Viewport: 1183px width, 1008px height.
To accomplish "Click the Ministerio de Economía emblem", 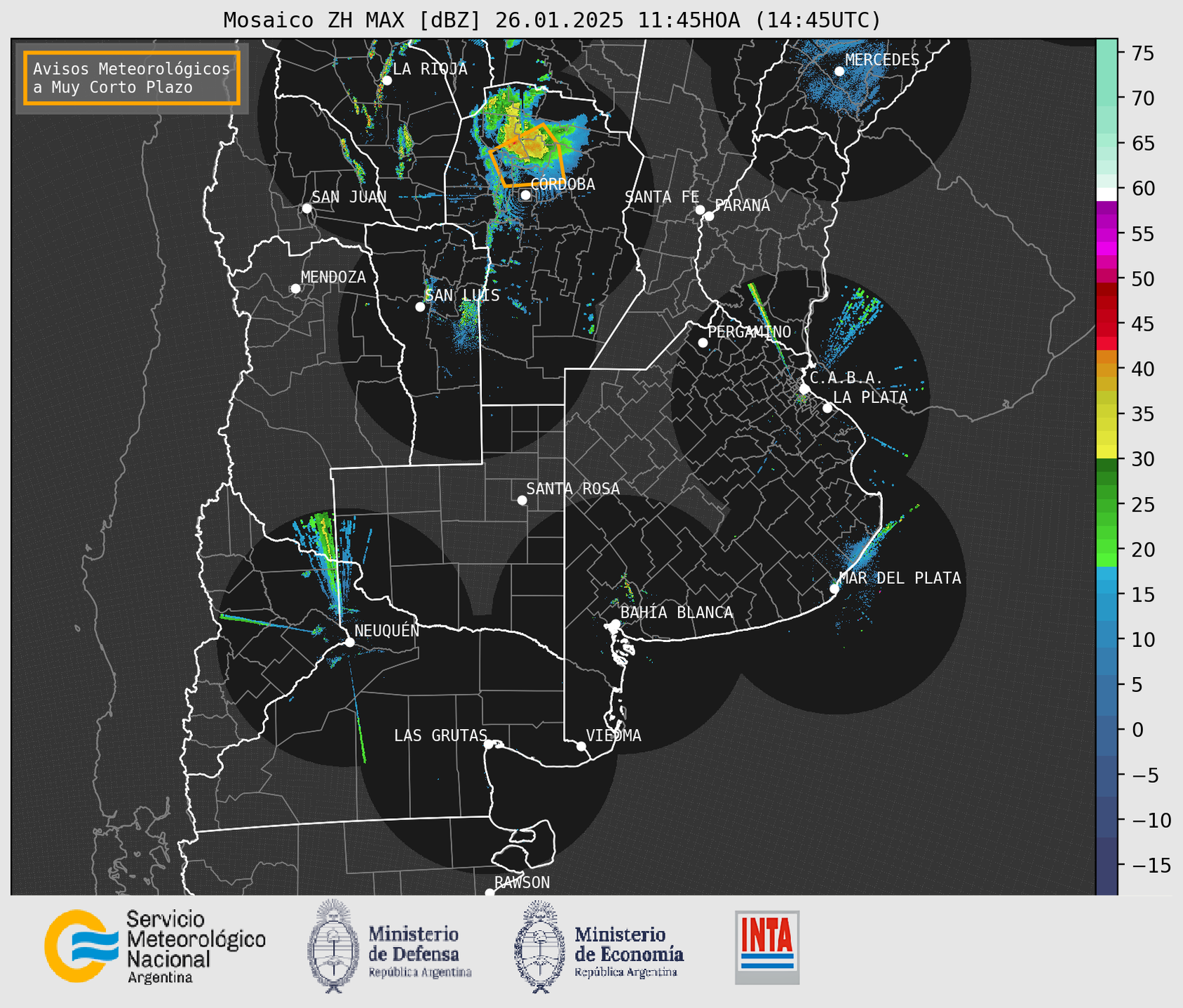I will pos(539,946).
